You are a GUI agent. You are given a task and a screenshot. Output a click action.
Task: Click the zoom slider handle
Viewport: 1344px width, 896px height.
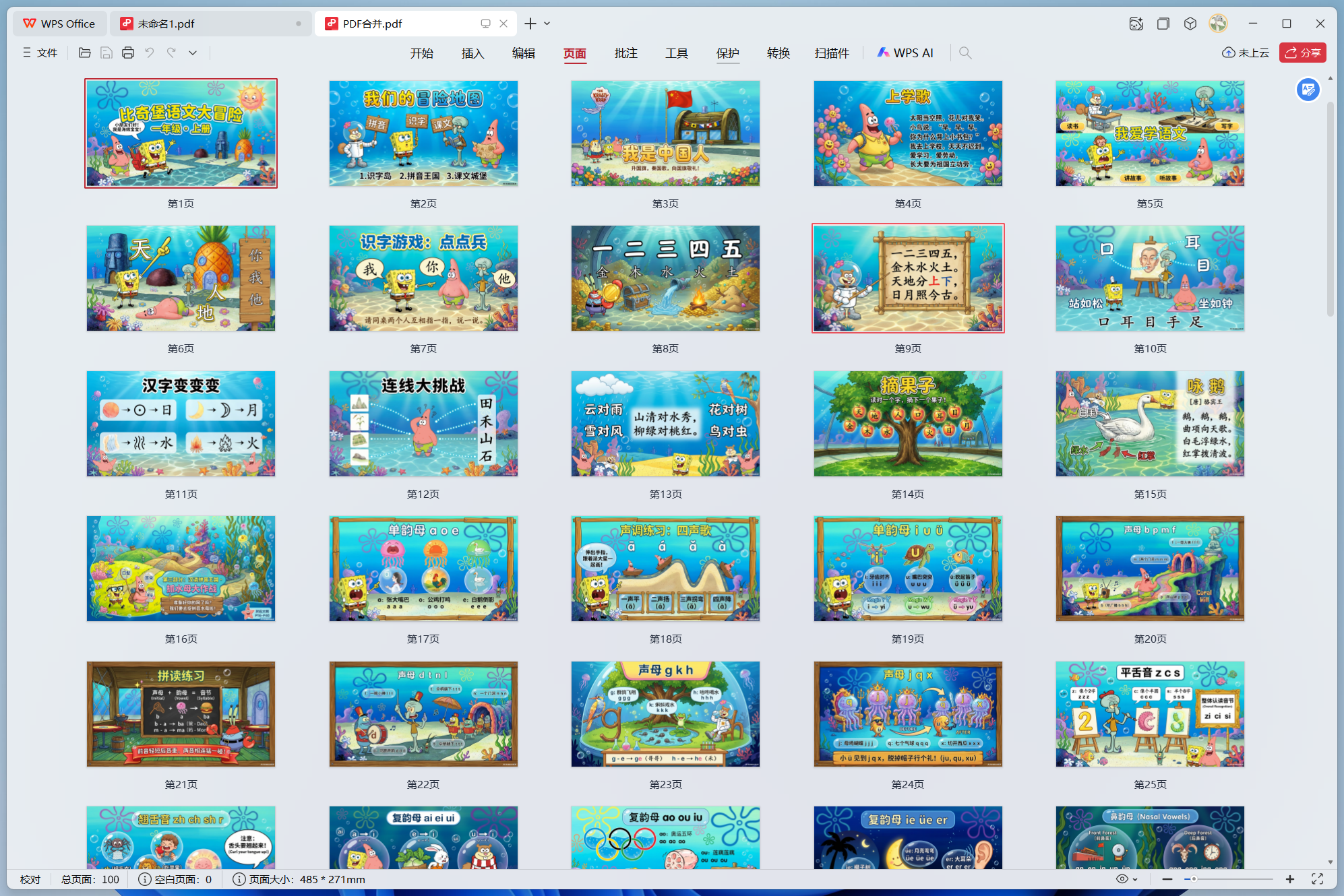click(1194, 879)
